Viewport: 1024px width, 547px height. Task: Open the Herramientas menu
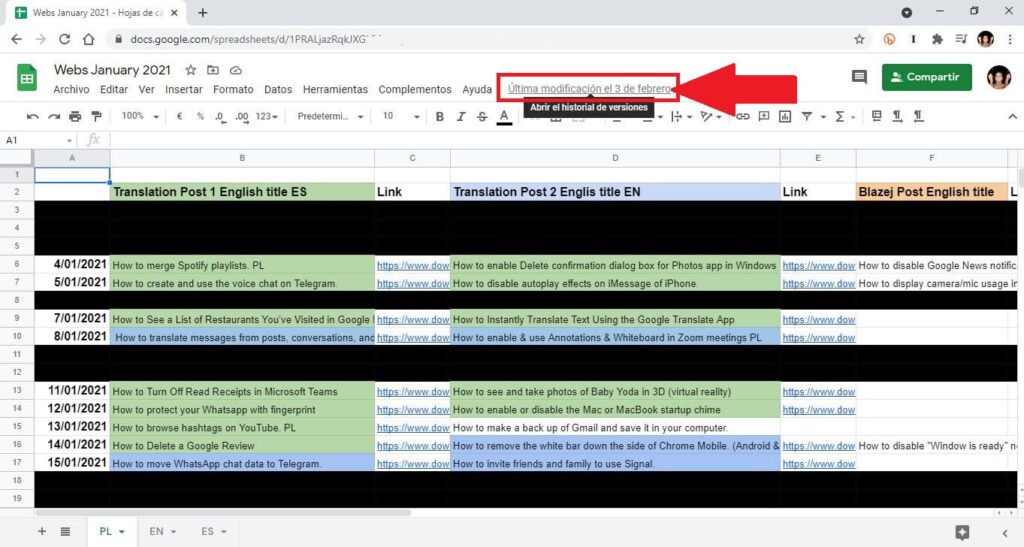click(x=335, y=89)
